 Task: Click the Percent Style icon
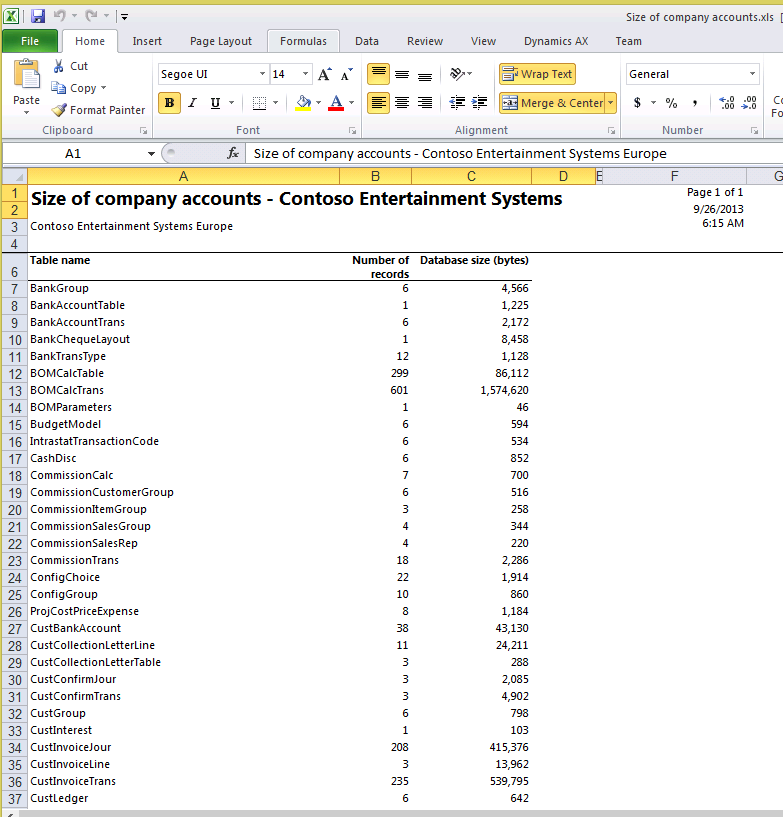pyautogui.click(x=671, y=103)
